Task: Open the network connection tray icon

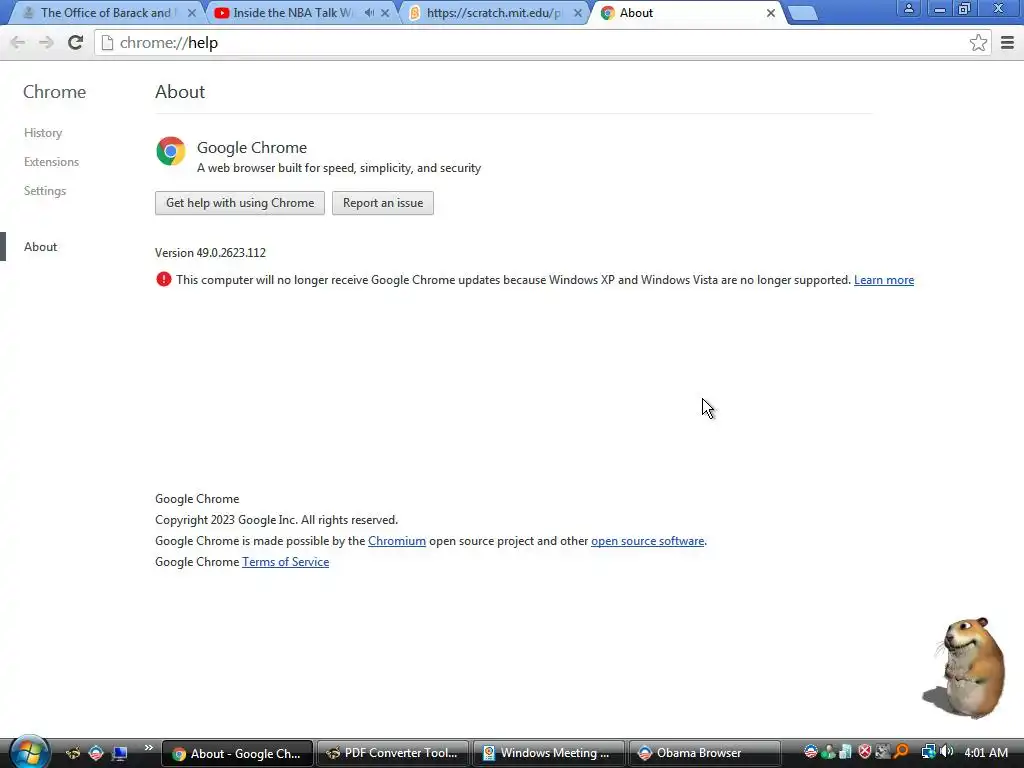Action: coord(928,752)
